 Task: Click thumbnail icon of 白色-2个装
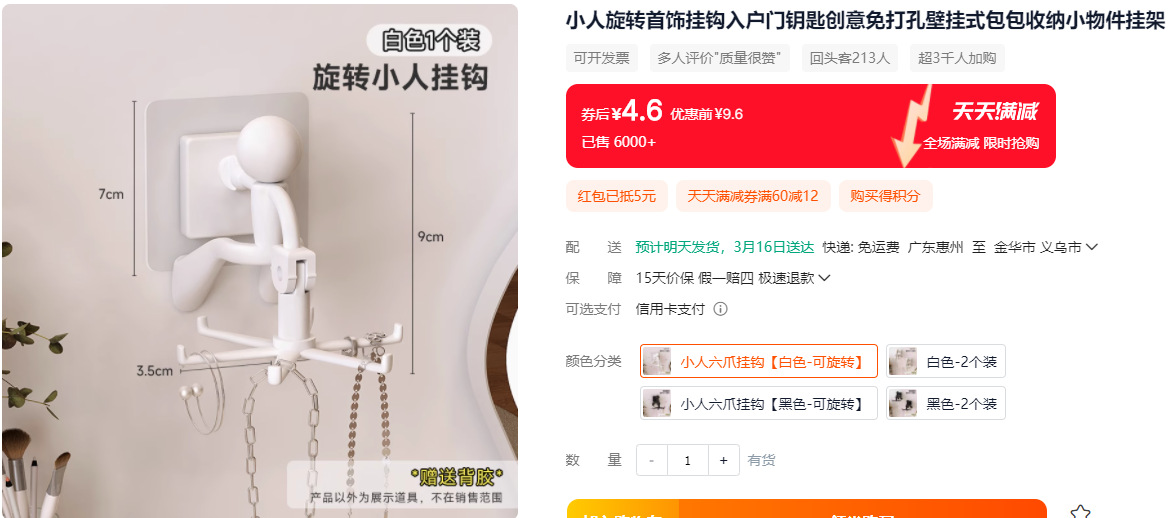point(902,361)
